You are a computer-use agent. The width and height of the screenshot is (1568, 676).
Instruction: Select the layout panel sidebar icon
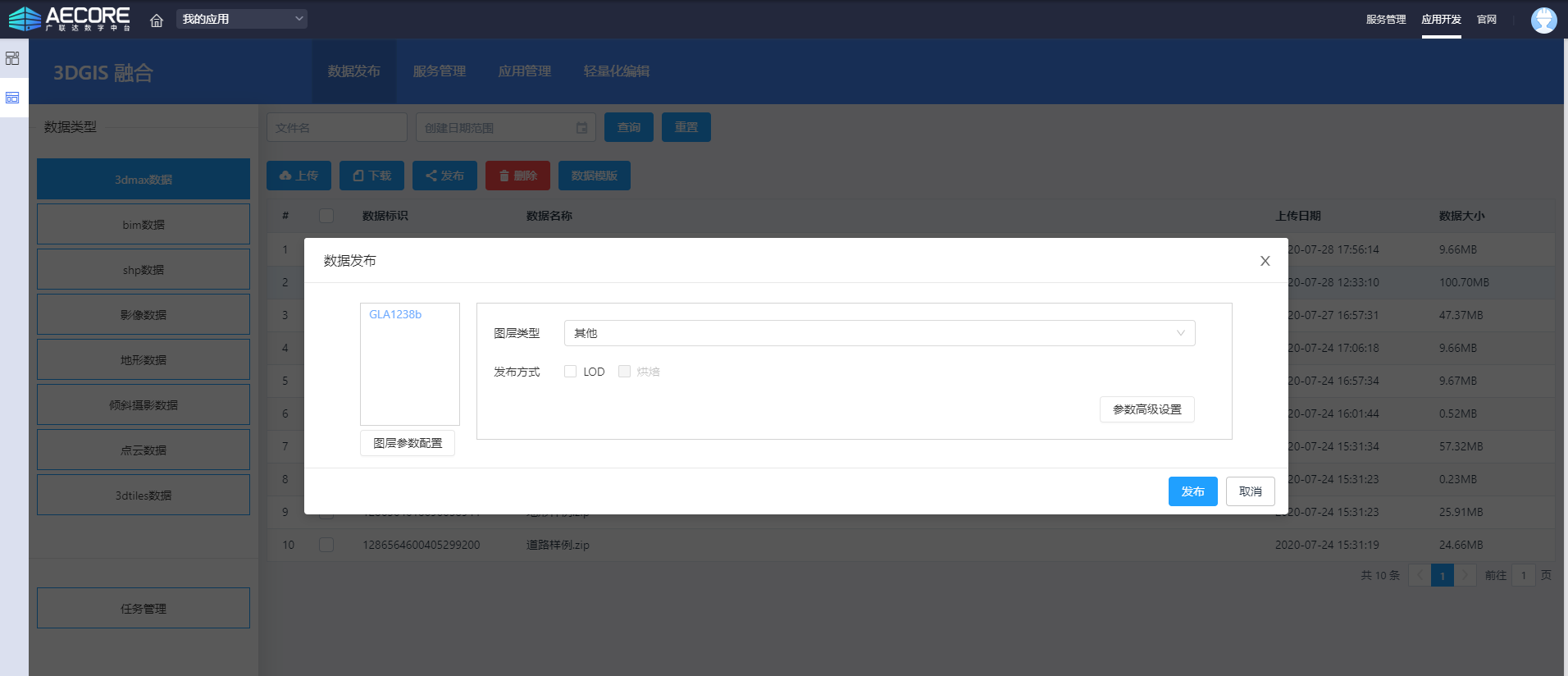(12, 98)
